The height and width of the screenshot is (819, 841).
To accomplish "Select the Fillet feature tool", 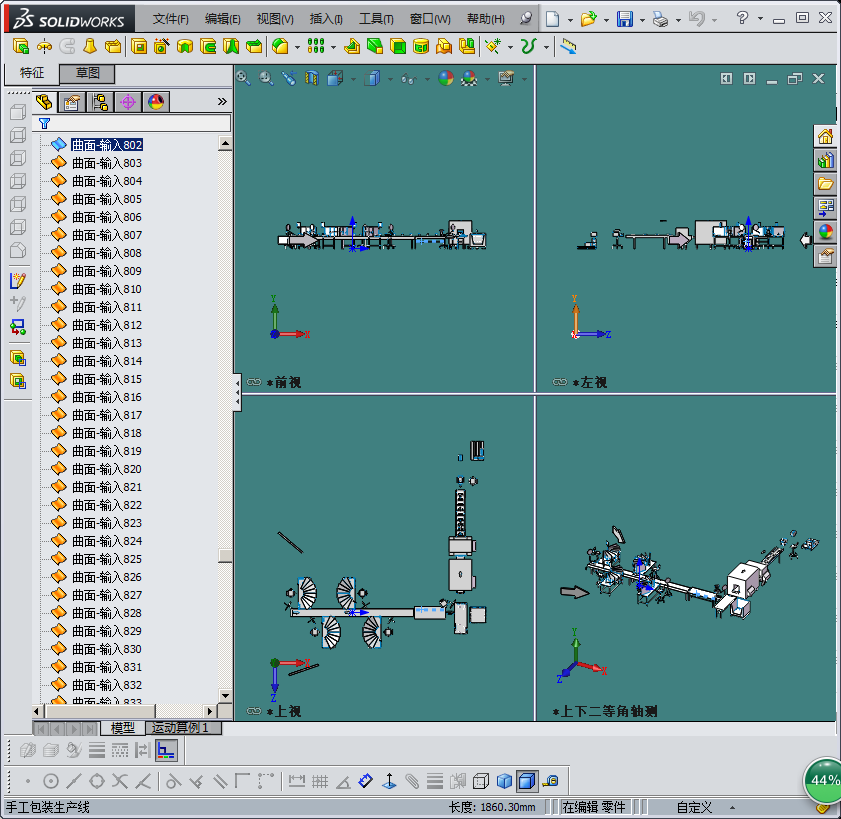I will tap(280, 47).
